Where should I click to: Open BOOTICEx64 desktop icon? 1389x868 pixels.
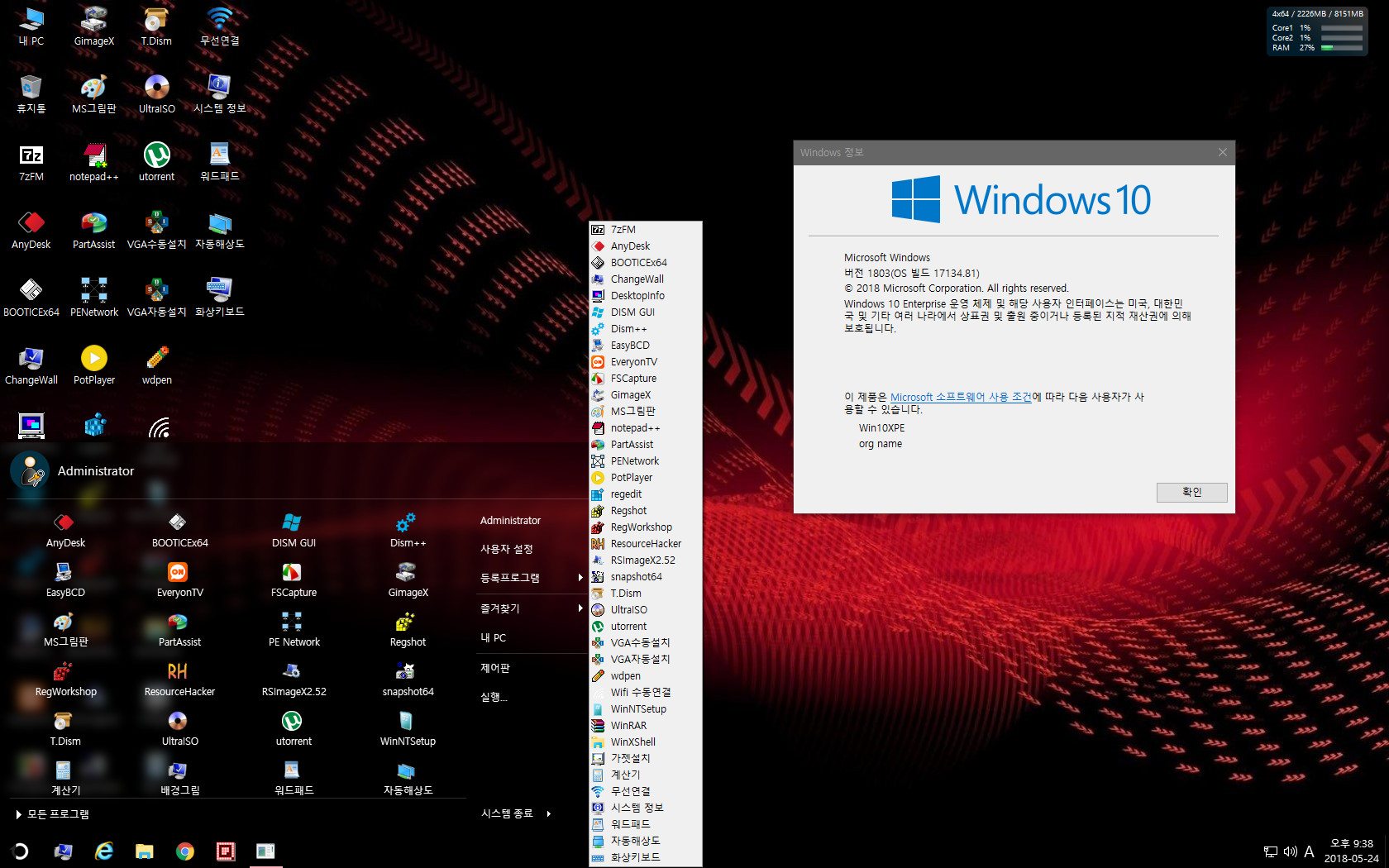[31, 297]
